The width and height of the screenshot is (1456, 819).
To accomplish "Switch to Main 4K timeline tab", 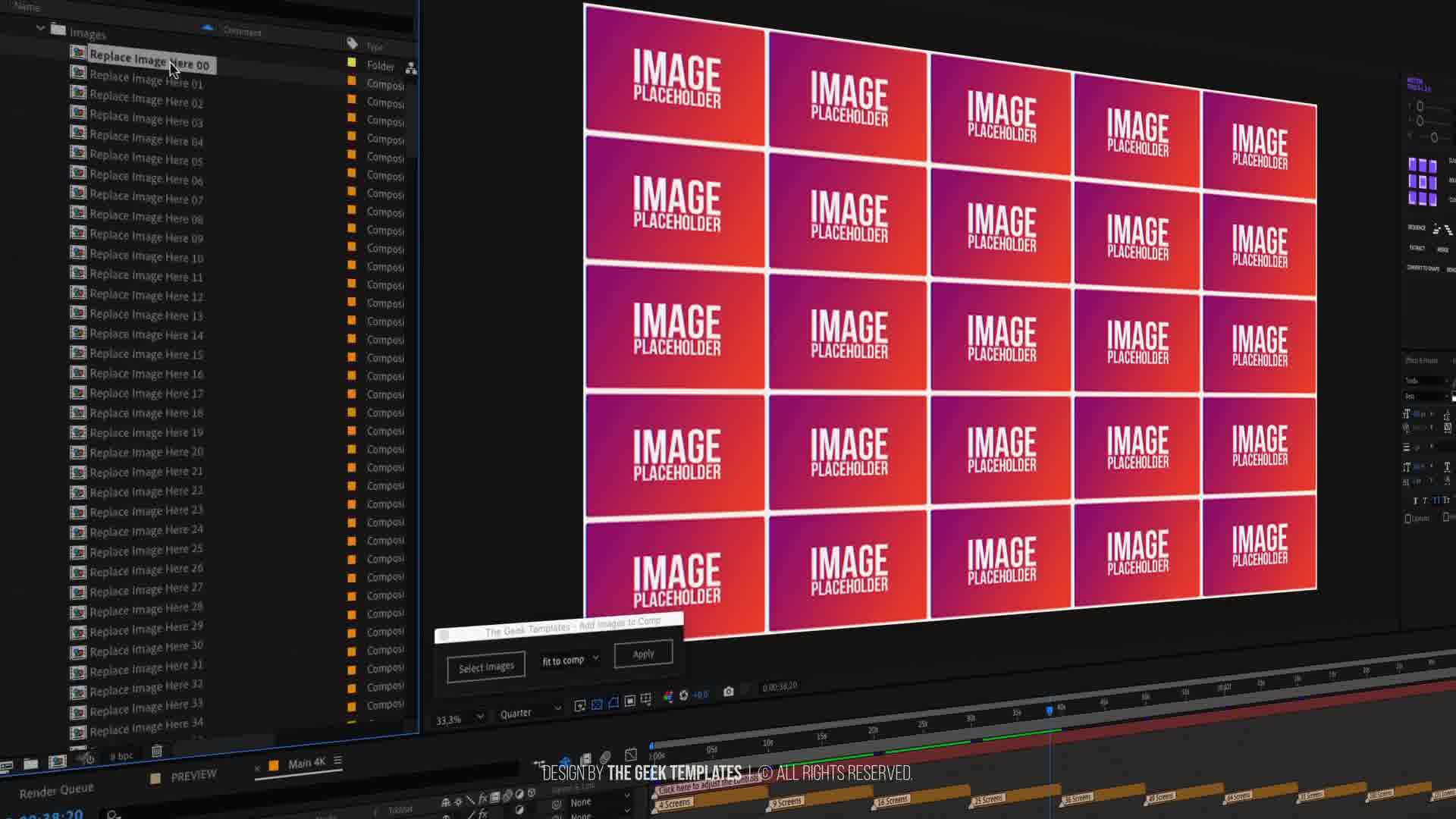I will pyautogui.click(x=306, y=763).
